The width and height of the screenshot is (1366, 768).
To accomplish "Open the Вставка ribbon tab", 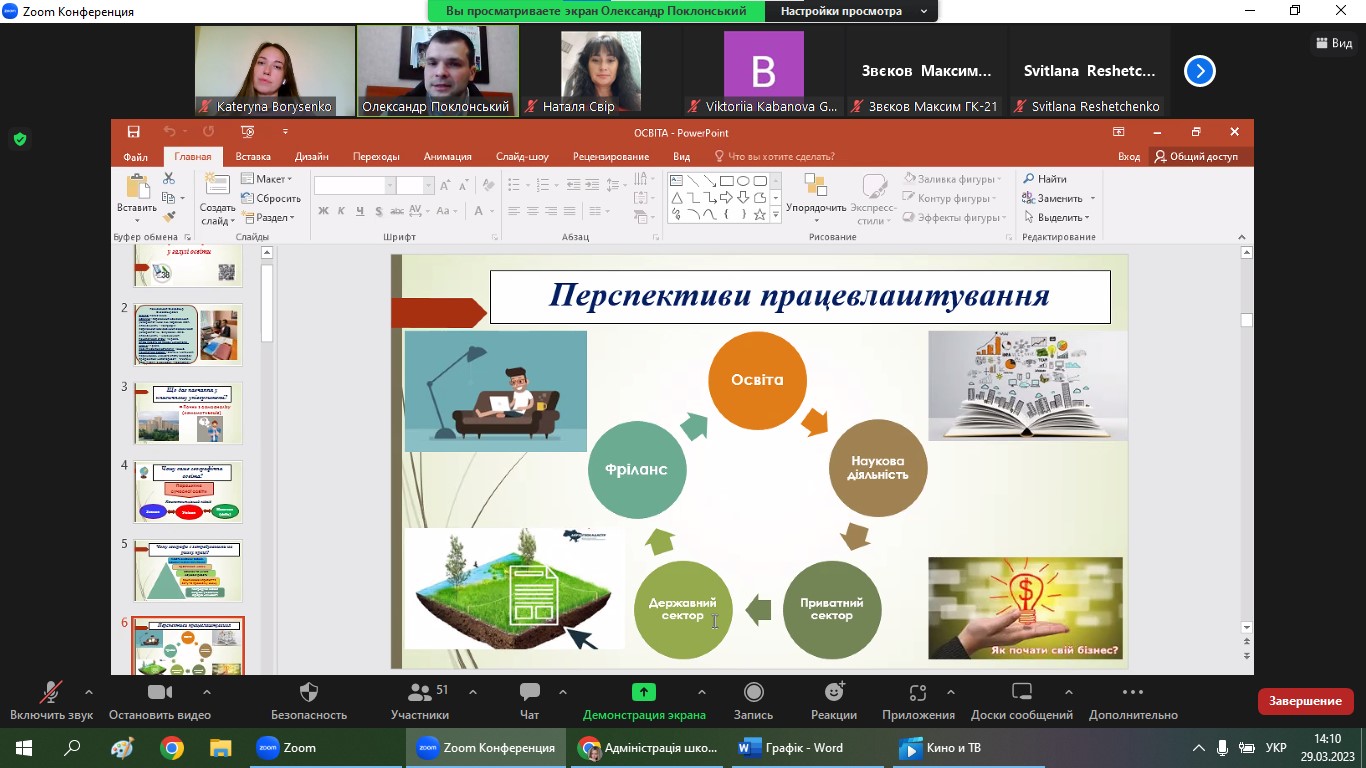I will point(253,157).
